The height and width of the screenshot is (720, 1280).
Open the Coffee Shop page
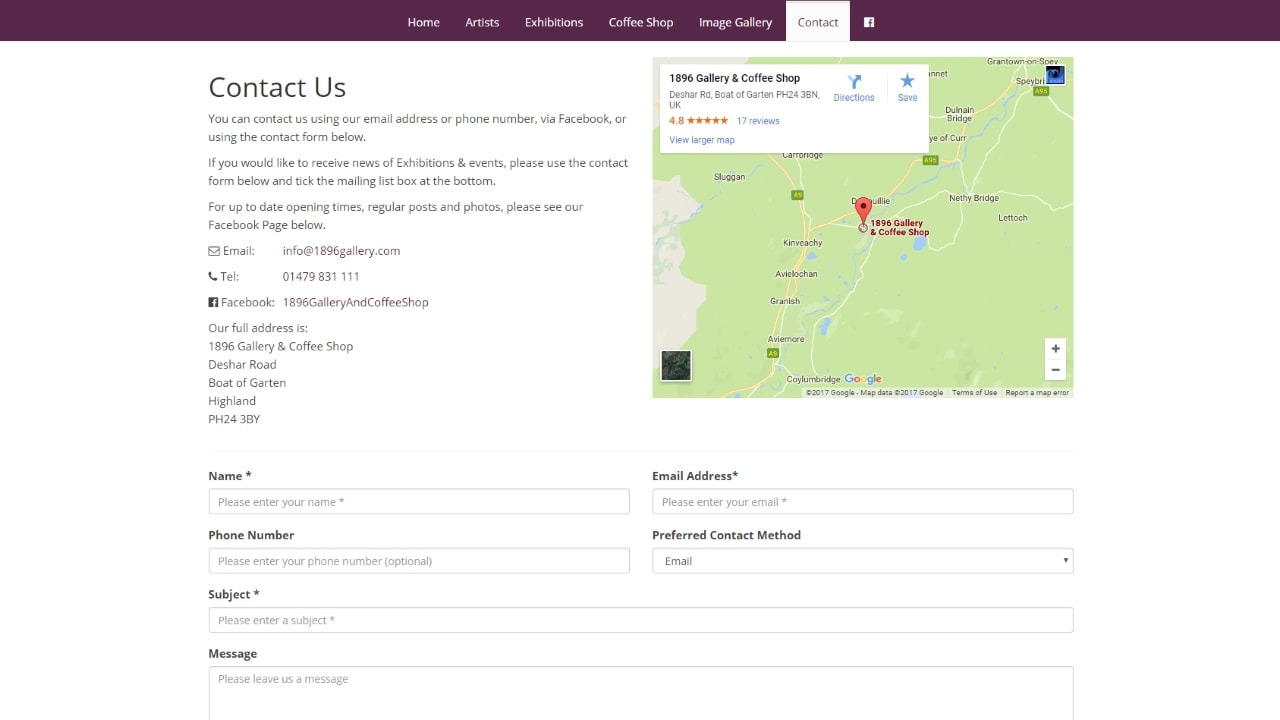coord(641,22)
